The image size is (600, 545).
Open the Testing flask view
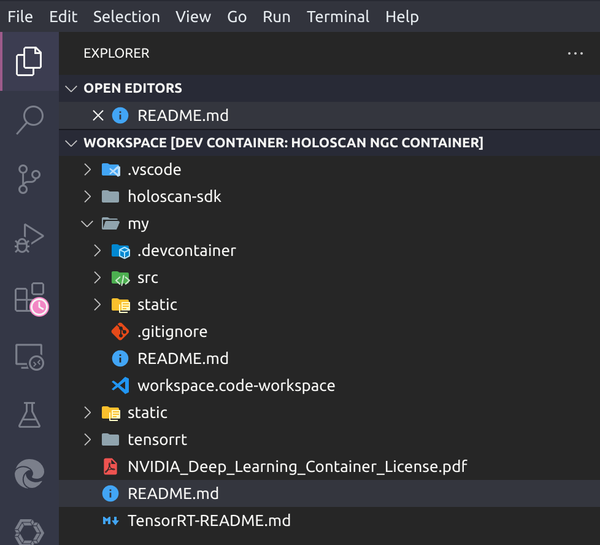click(29, 415)
